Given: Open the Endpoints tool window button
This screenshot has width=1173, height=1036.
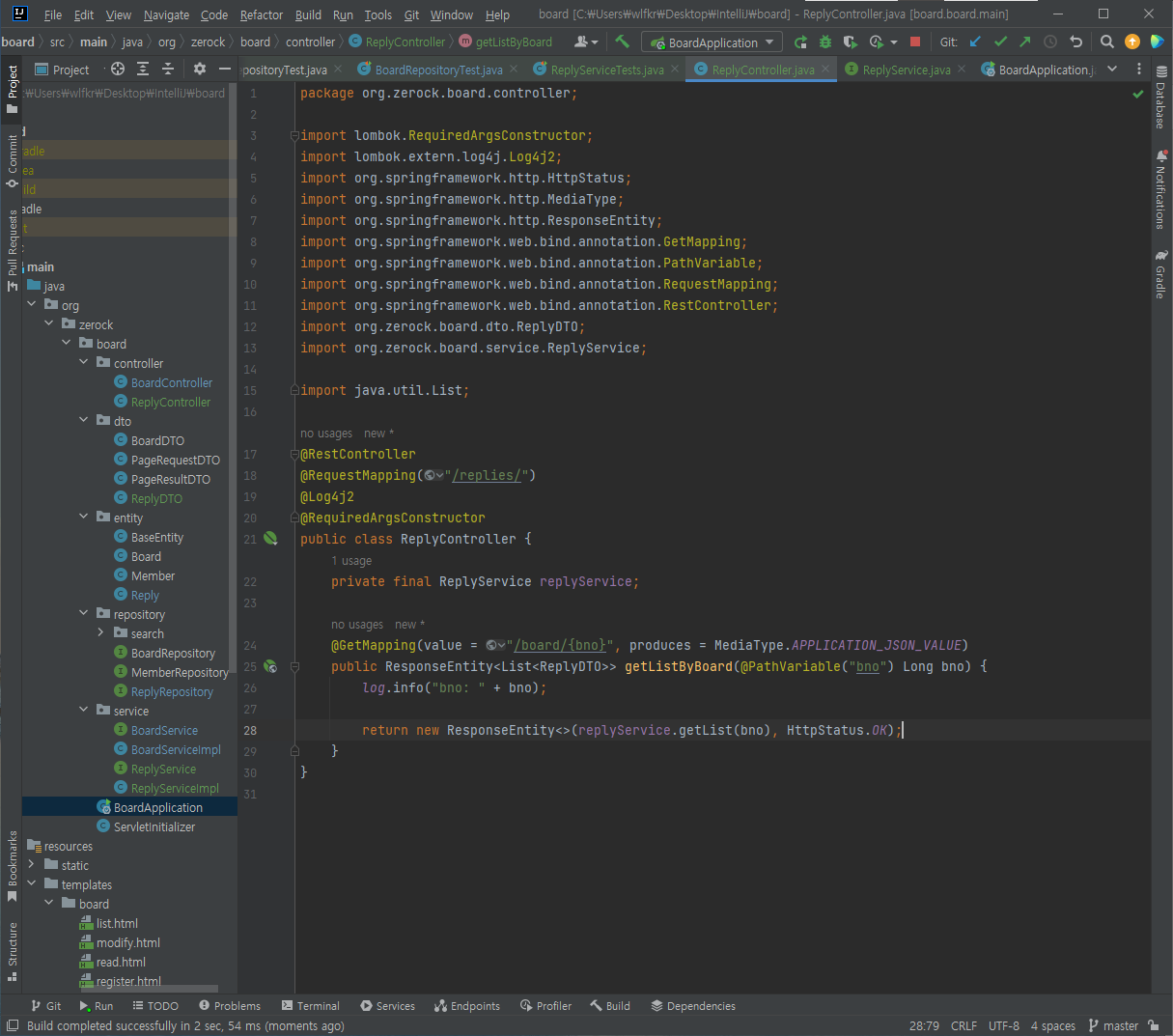Looking at the screenshot, I should 467,1006.
